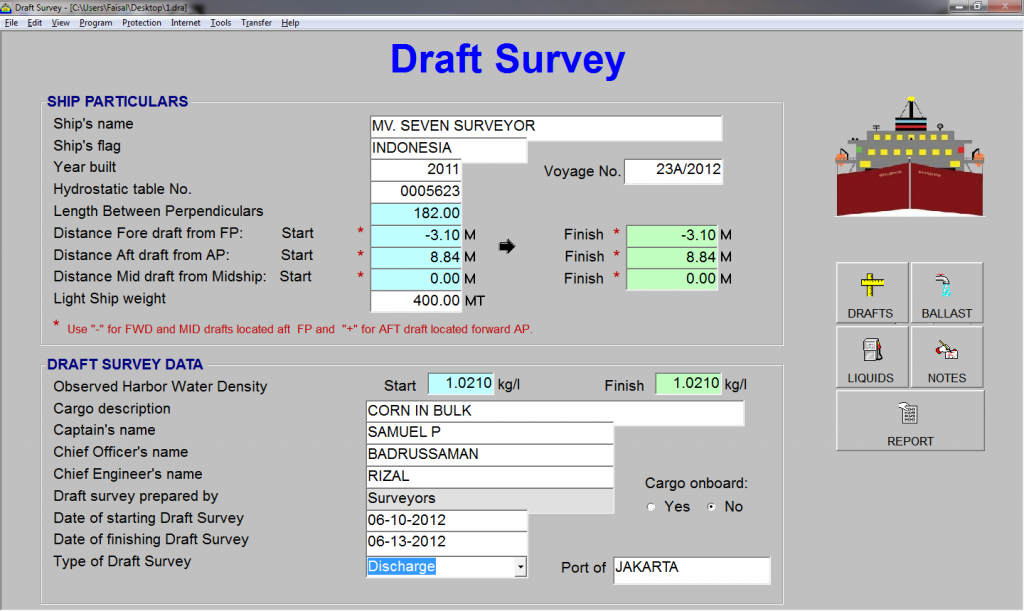Click the Captain's name field
Image resolution: width=1024 pixels, height=611 pixels.
click(x=489, y=433)
